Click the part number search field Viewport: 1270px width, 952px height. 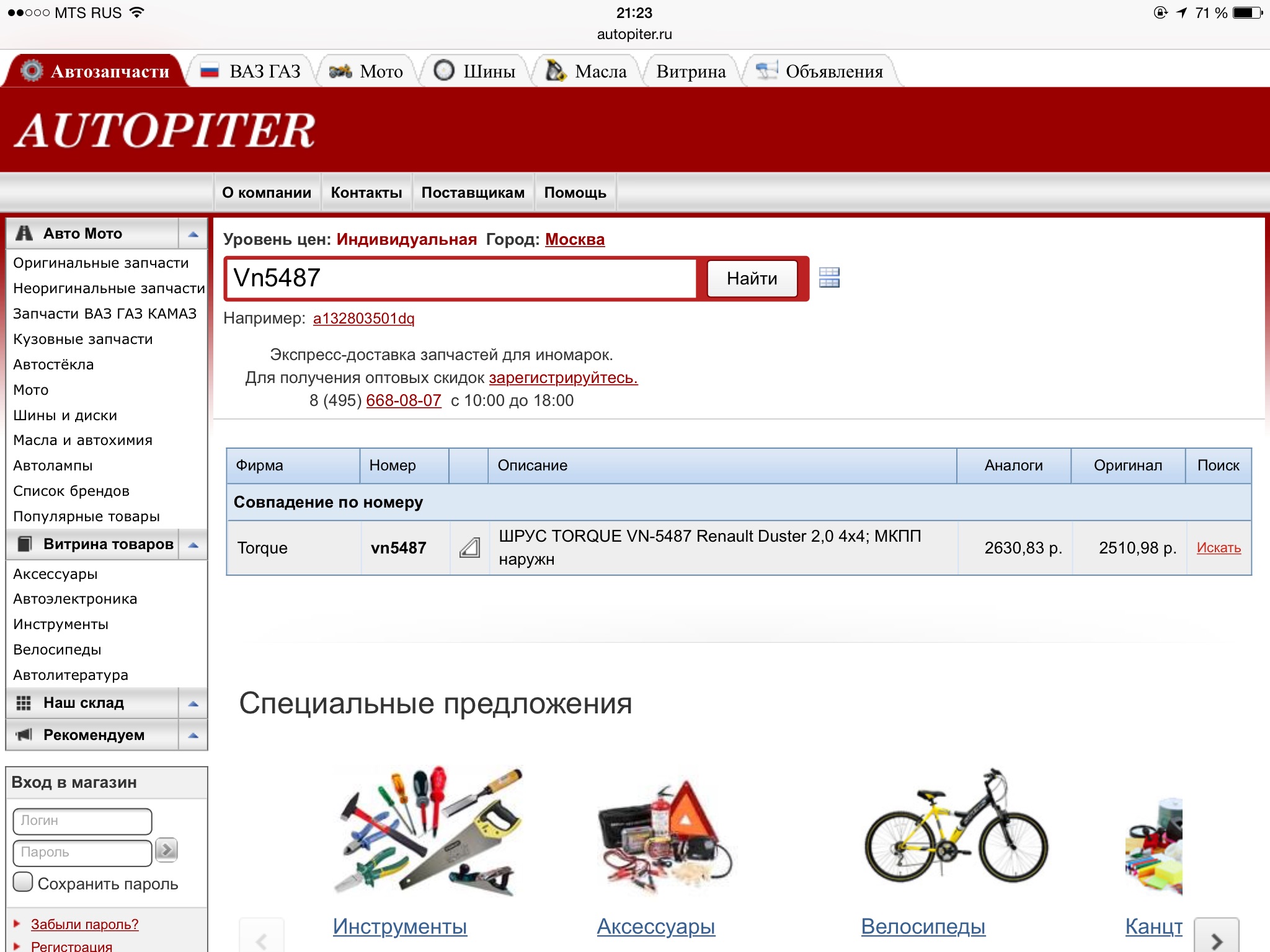(462, 278)
